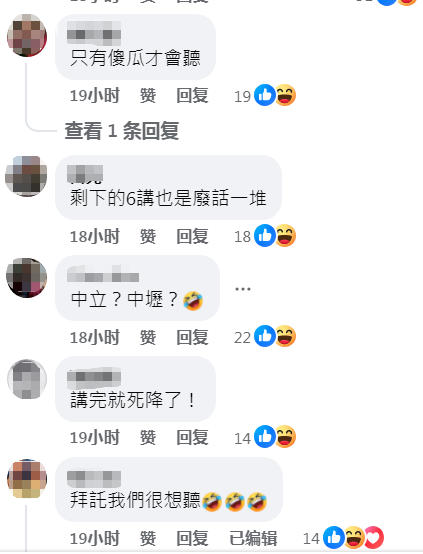Open three-dot options on 中立？中壢？ comment
This screenshot has width=423, height=554.
pos(243,289)
